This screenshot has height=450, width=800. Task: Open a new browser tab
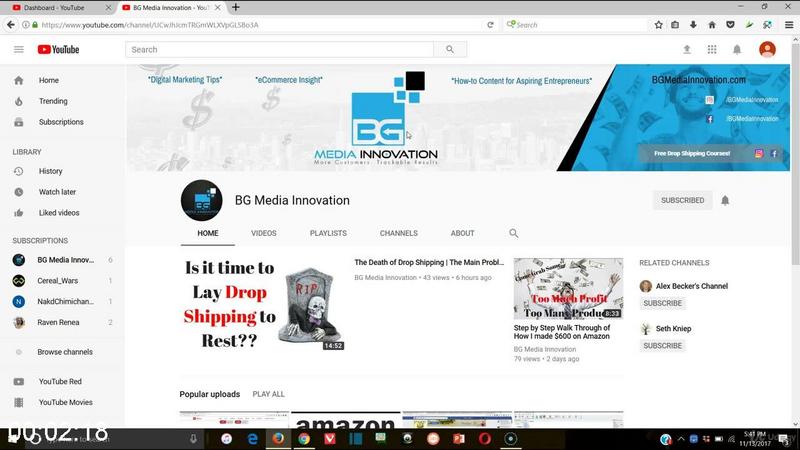pos(236,7)
